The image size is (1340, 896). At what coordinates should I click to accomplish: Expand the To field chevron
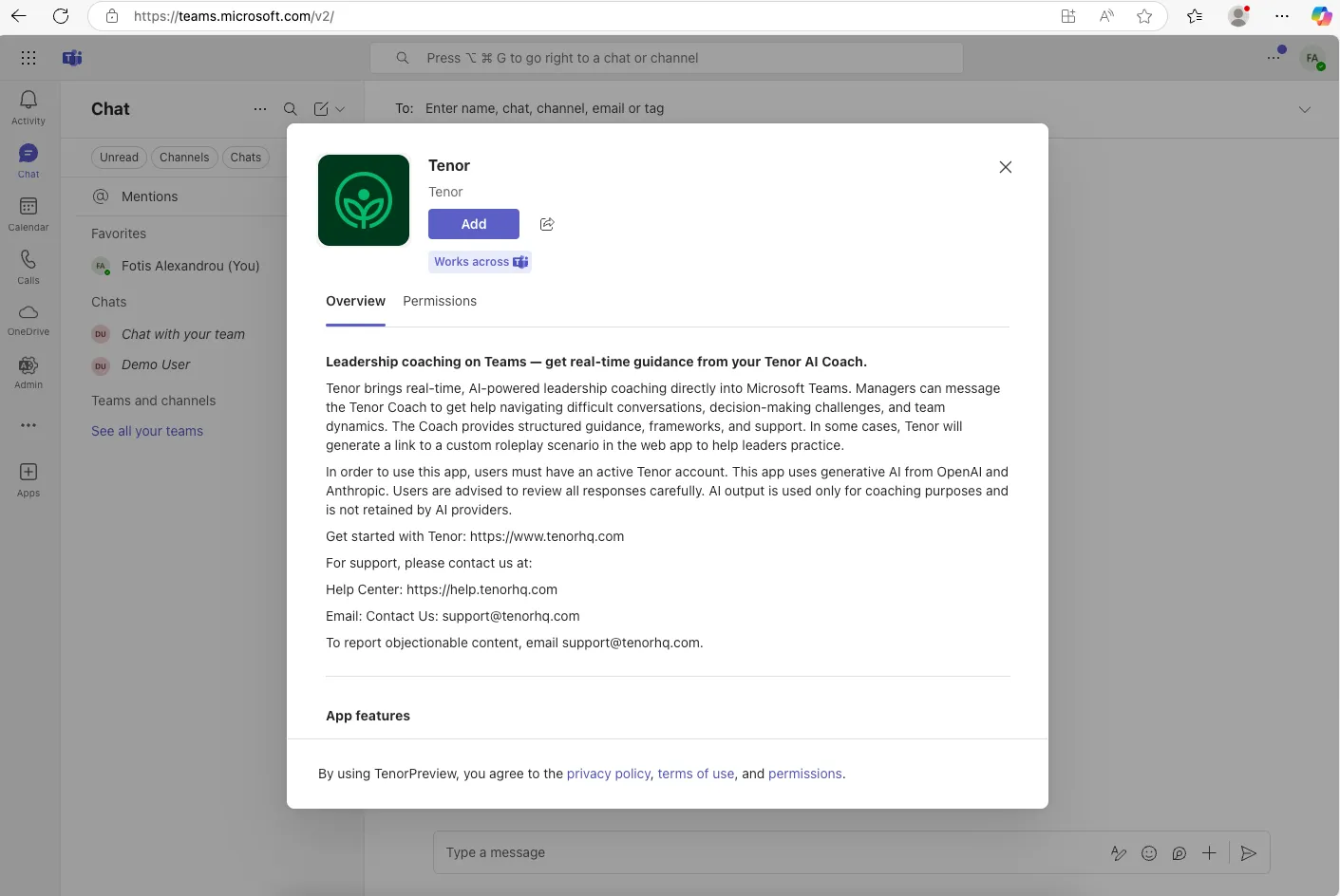[1305, 109]
